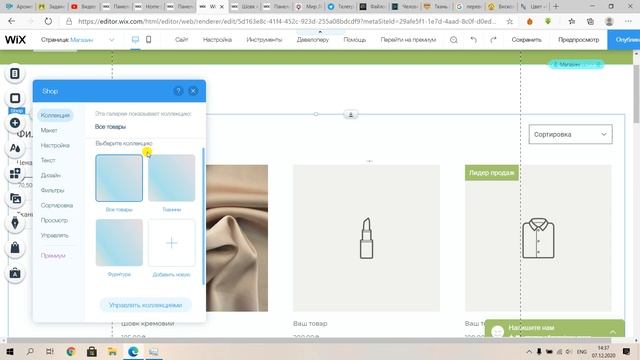Expand the Сортировка dropdown on the page
The height and width of the screenshot is (360, 640).
point(571,134)
